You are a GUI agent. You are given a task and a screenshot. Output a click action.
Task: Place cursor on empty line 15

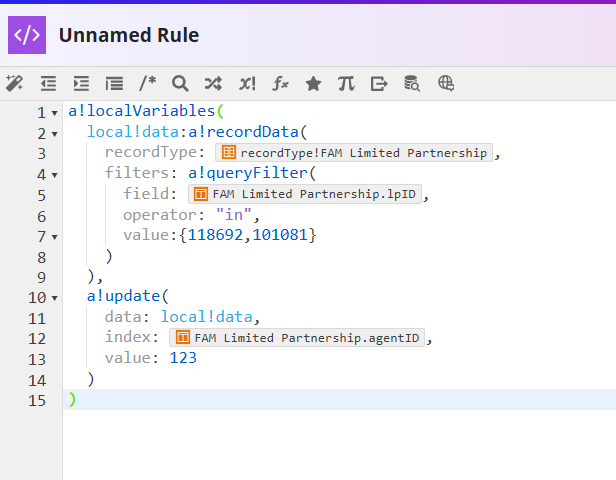click(300, 400)
